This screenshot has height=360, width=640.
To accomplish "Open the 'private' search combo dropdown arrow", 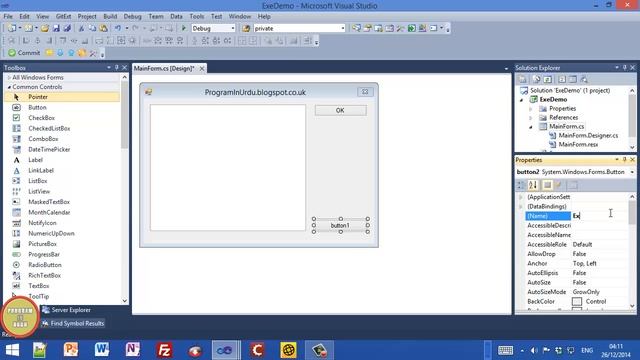I will pos(342,28).
